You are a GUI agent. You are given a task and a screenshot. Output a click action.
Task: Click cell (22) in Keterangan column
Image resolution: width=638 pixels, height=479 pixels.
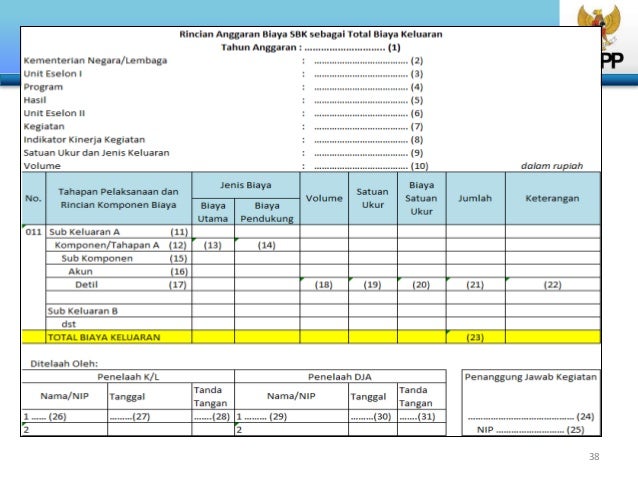[x=552, y=285]
